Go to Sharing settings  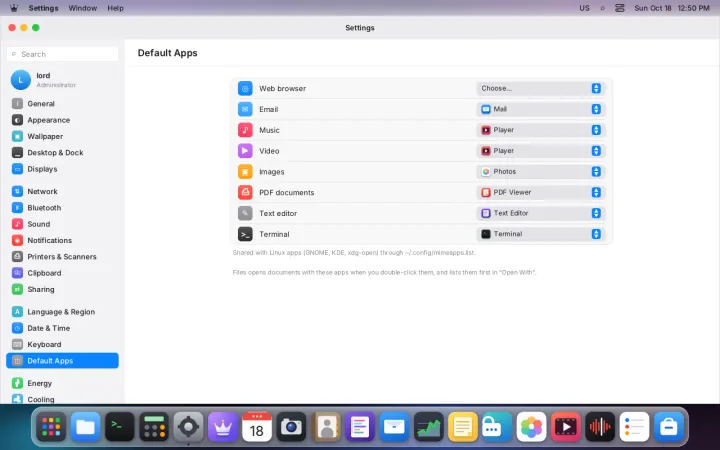pyautogui.click(x=62, y=289)
